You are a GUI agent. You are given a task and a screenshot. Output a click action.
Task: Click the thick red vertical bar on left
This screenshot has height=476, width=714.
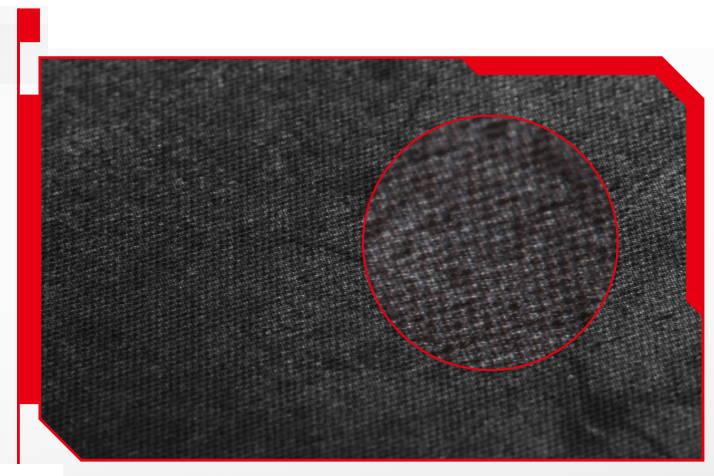(x=28, y=250)
